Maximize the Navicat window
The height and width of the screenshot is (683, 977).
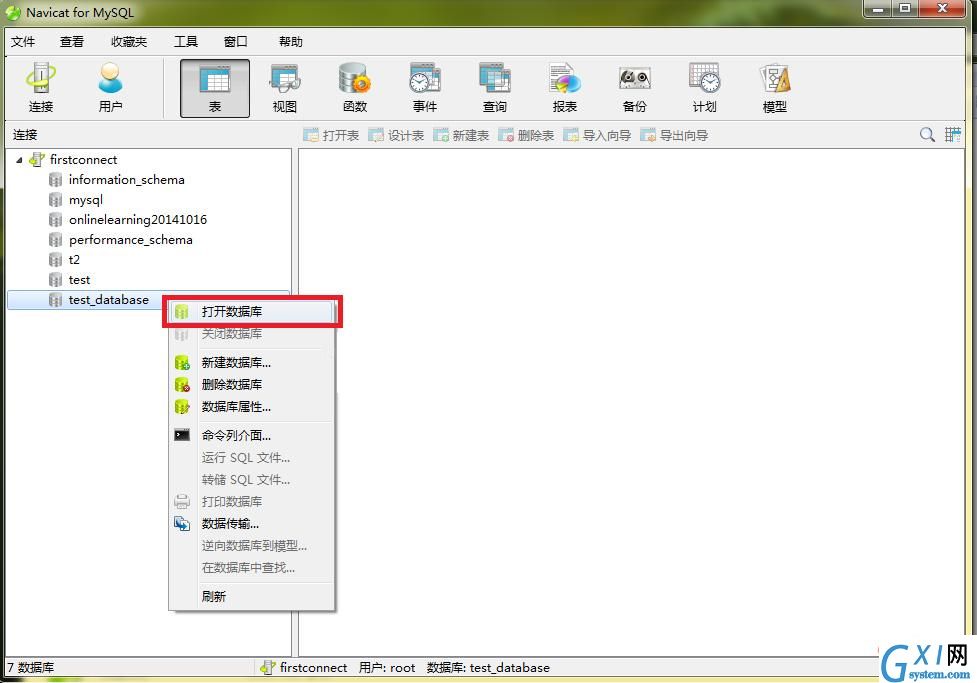(x=906, y=9)
